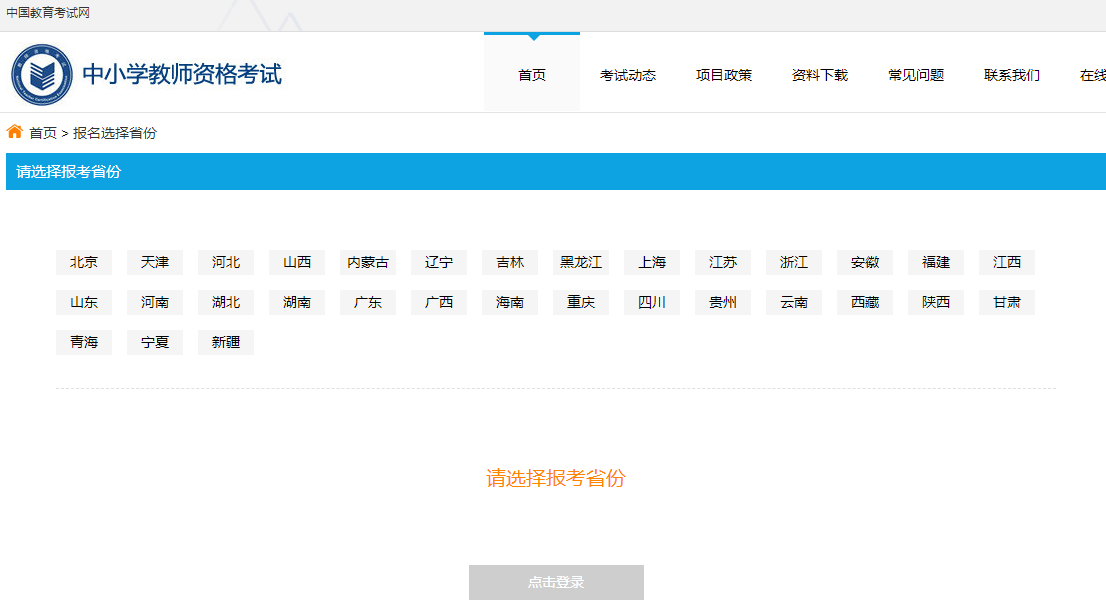Click the 中国教育考试网 link at top
The height and width of the screenshot is (615, 1106).
point(48,12)
